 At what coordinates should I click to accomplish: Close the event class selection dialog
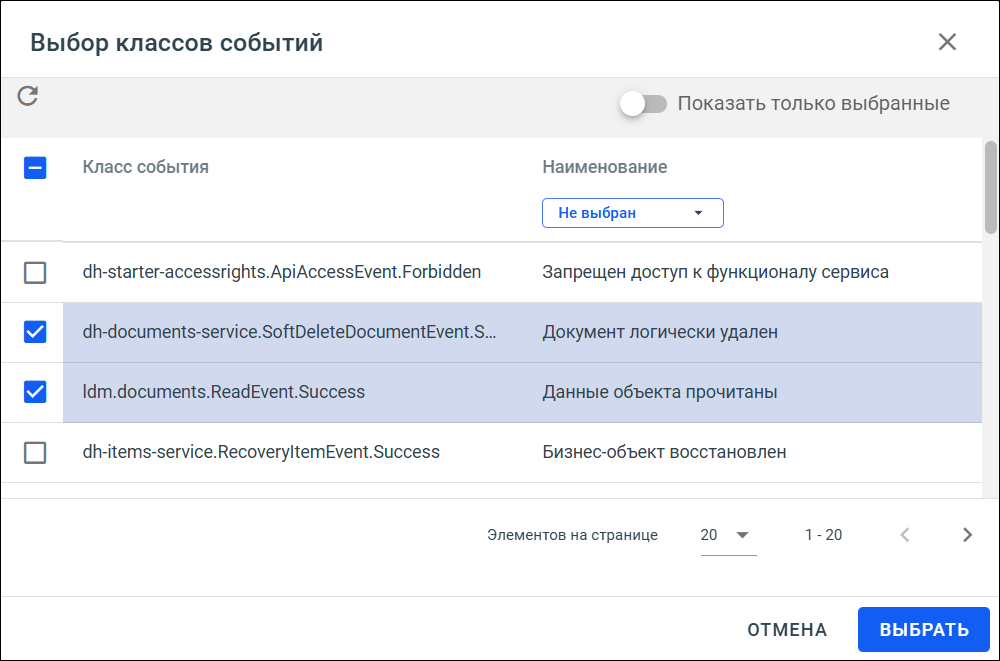(x=947, y=42)
